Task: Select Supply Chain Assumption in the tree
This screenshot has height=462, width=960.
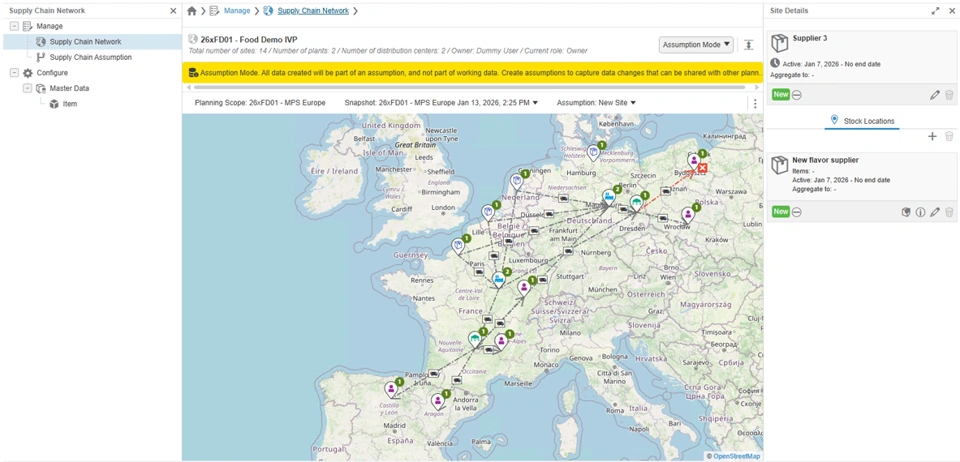Action: 91,57
